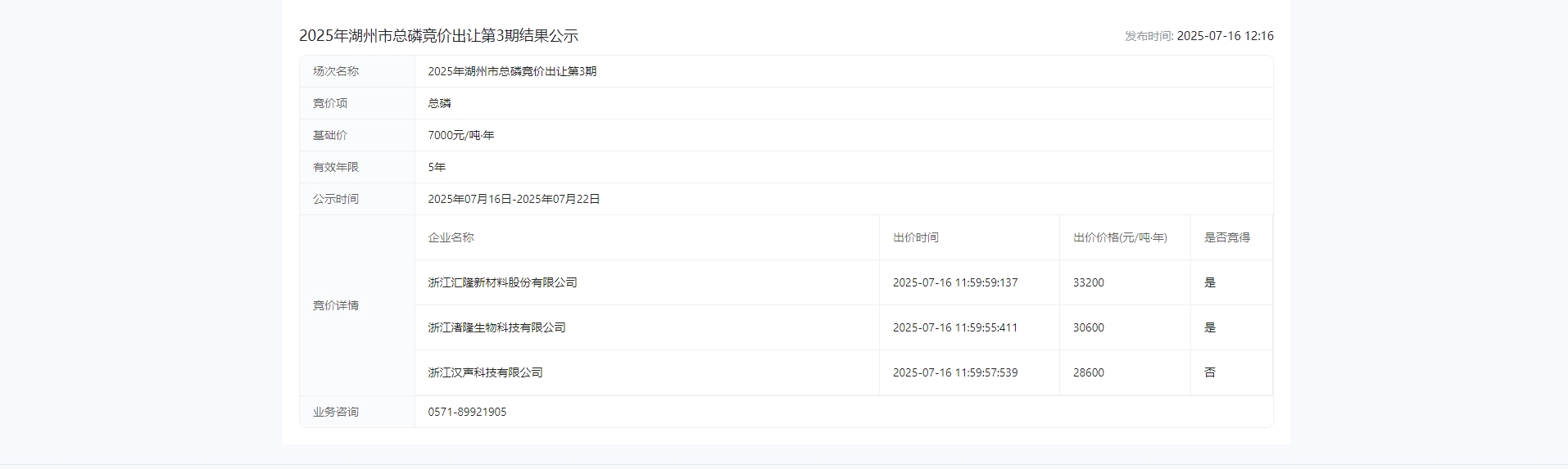Click the publish time 2025-07-16 12:16

point(1225,36)
